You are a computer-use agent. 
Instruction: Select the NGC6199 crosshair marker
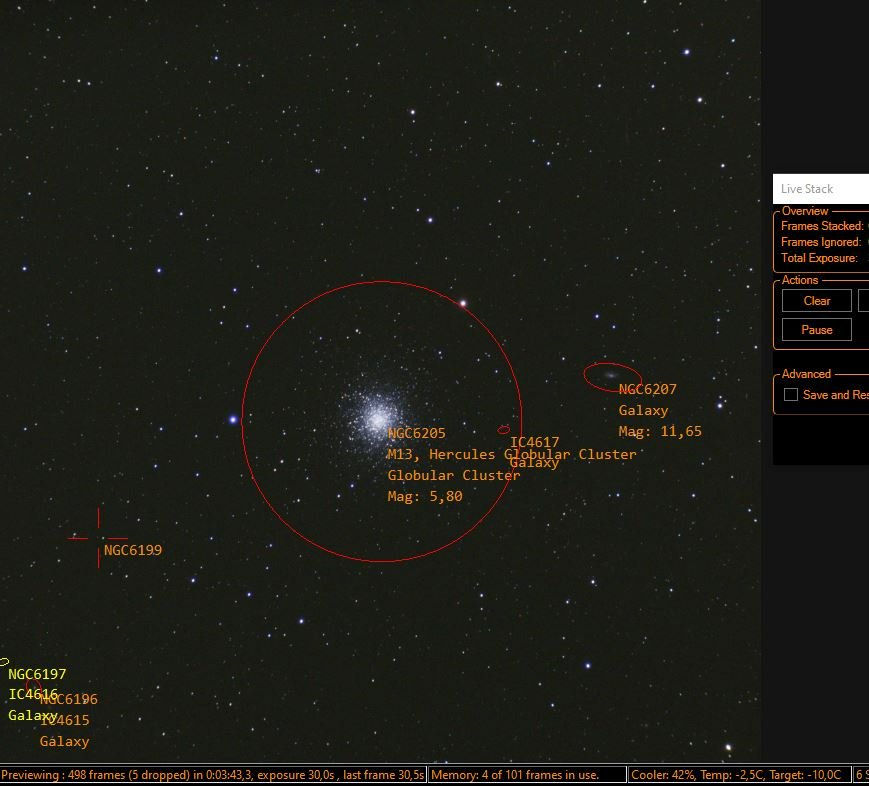pos(98,538)
